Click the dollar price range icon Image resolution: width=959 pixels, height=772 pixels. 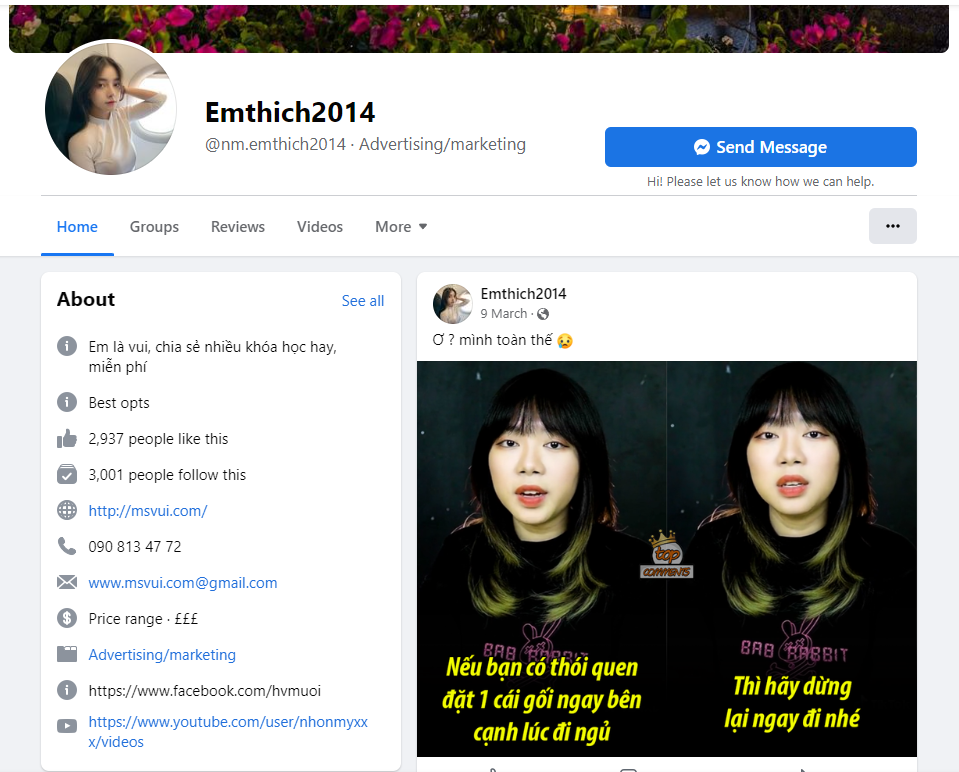67,619
